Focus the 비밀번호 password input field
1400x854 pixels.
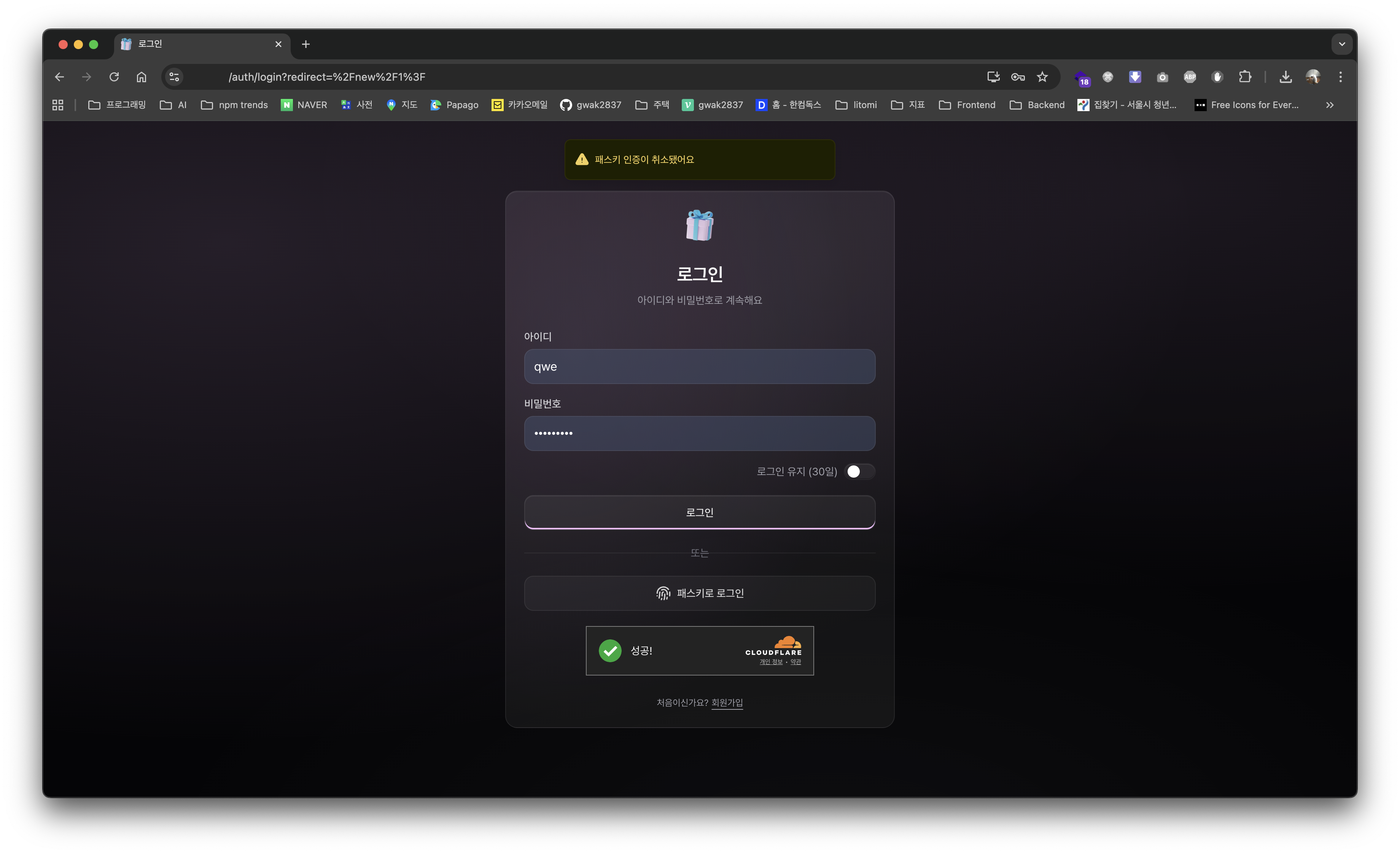click(x=700, y=433)
